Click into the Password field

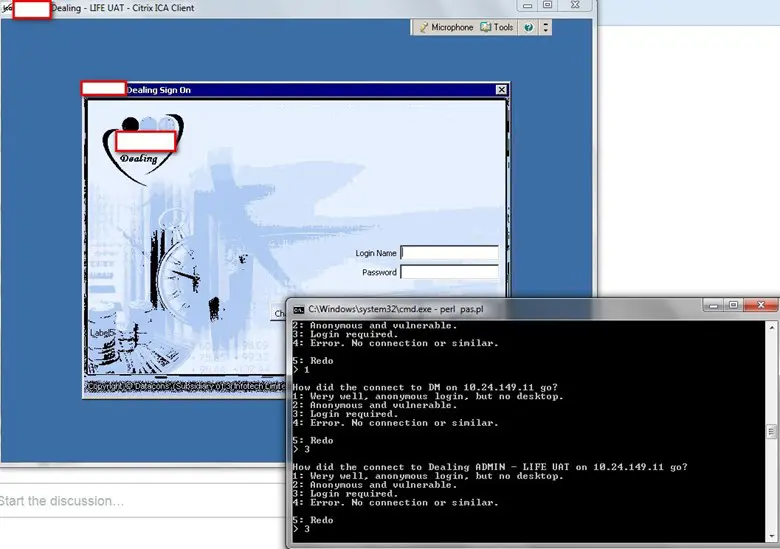(x=449, y=272)
